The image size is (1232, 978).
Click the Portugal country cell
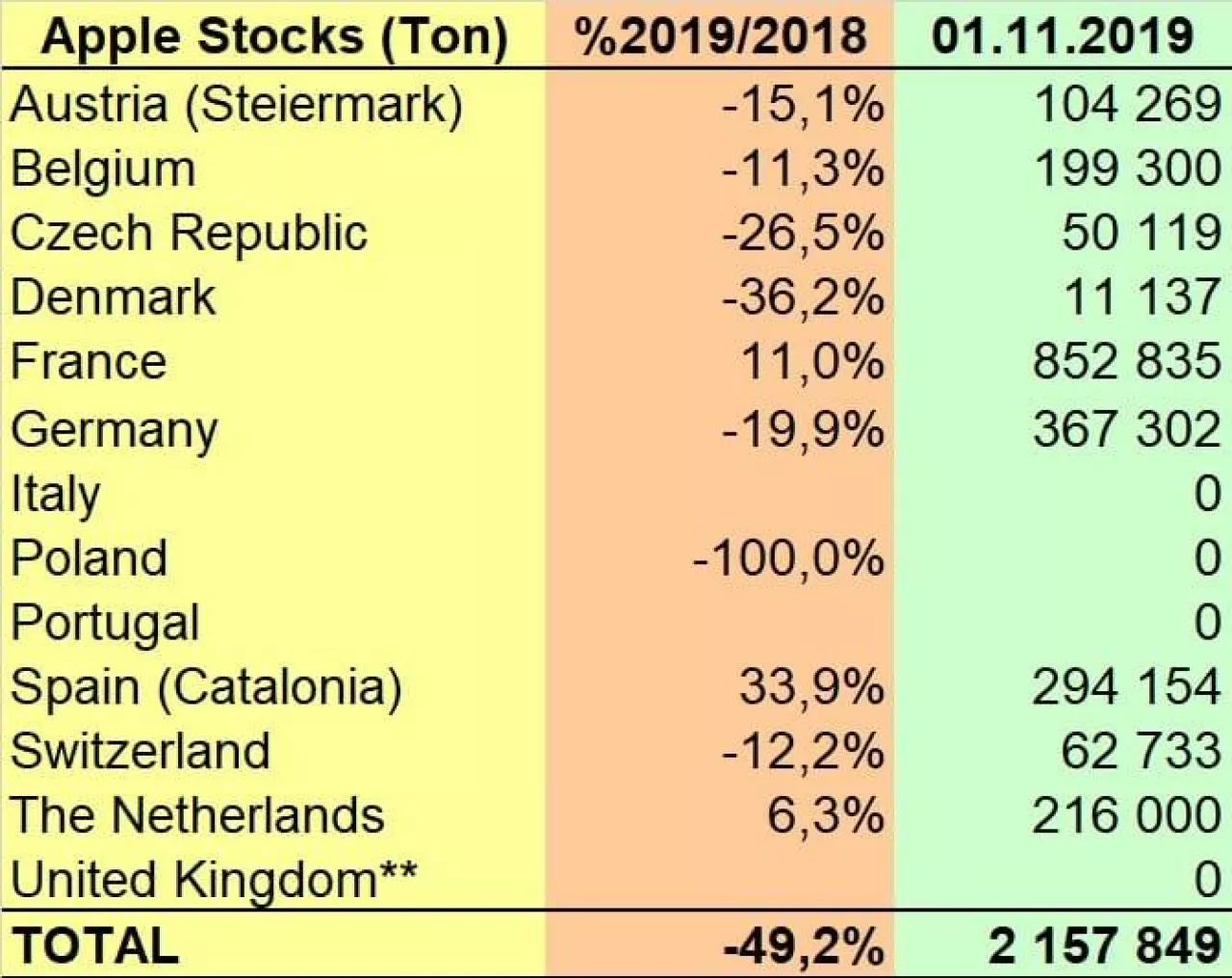pyautogui.click(x=105, y=623)
